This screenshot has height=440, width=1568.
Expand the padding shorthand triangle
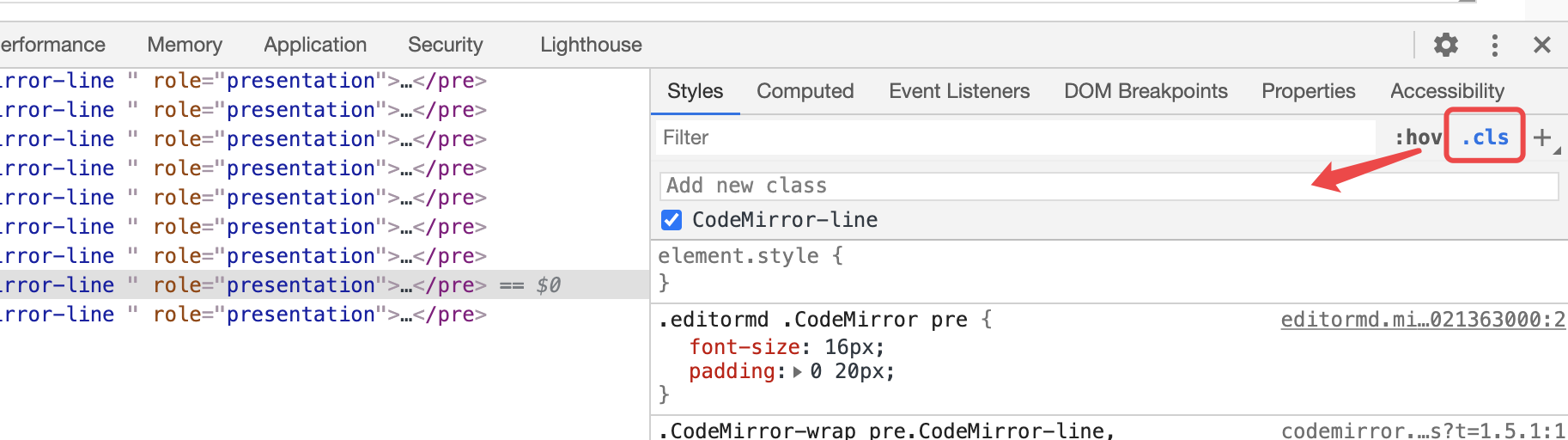click(798, 372)
